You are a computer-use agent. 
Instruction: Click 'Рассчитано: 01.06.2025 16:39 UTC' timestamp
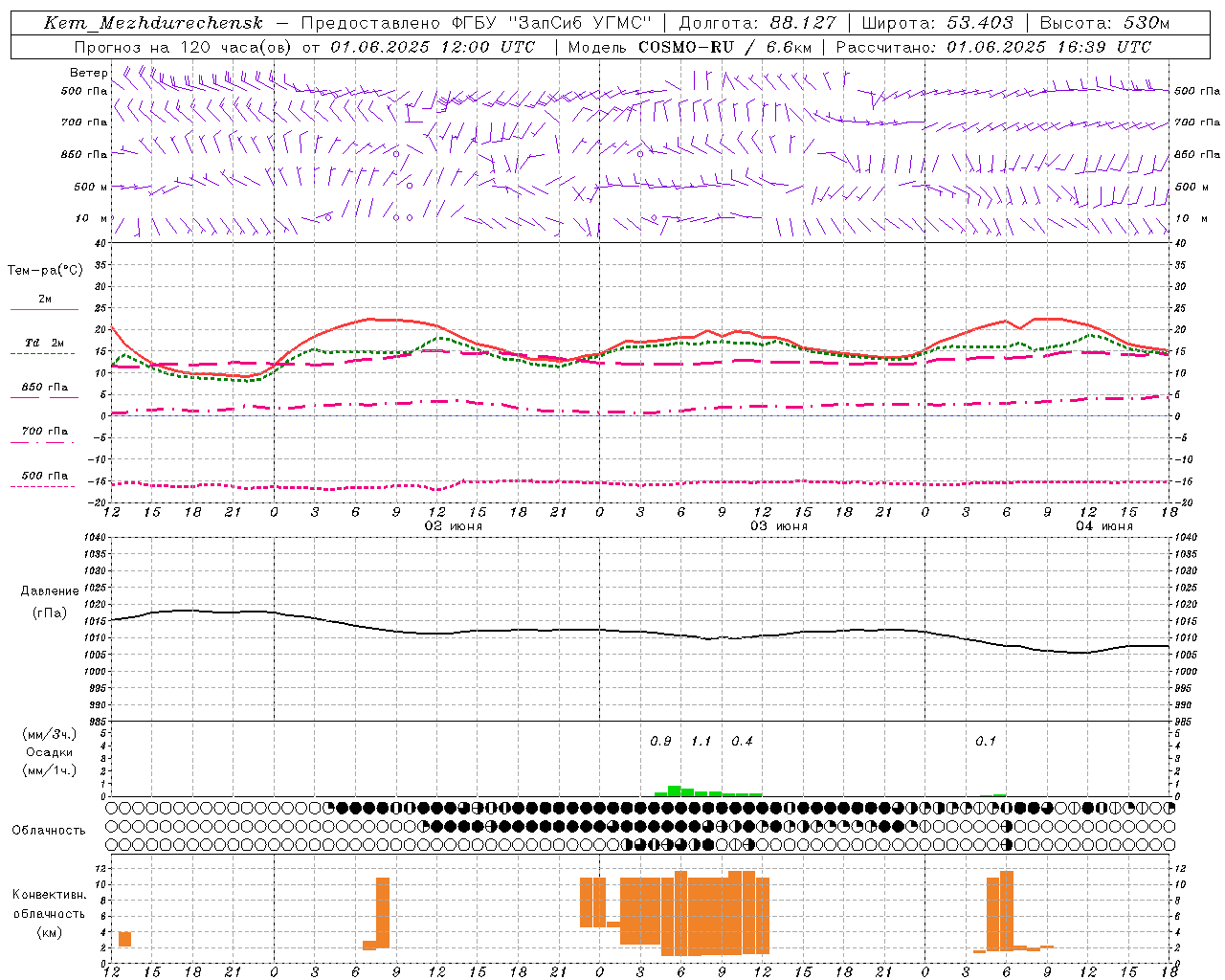tap(994, 47)
